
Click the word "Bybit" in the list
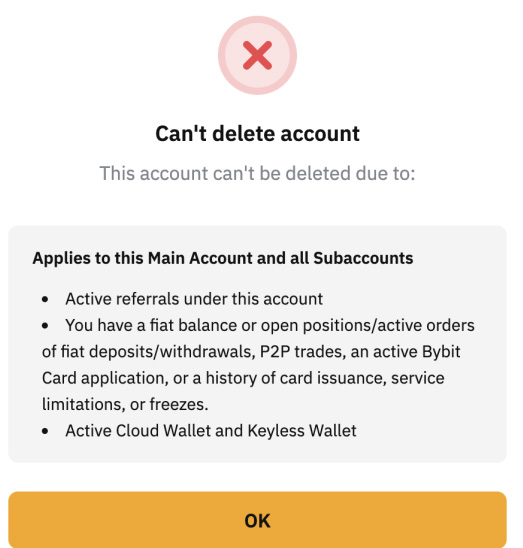pyautogui.click(x=441, y=352)
